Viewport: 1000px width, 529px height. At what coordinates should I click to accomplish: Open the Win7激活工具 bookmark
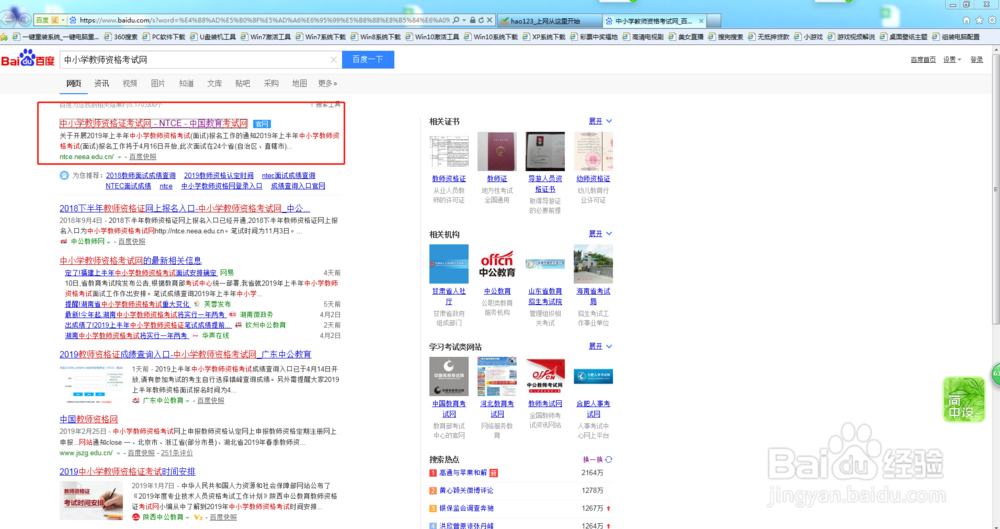pyautogui.click(x=265, y=37)
